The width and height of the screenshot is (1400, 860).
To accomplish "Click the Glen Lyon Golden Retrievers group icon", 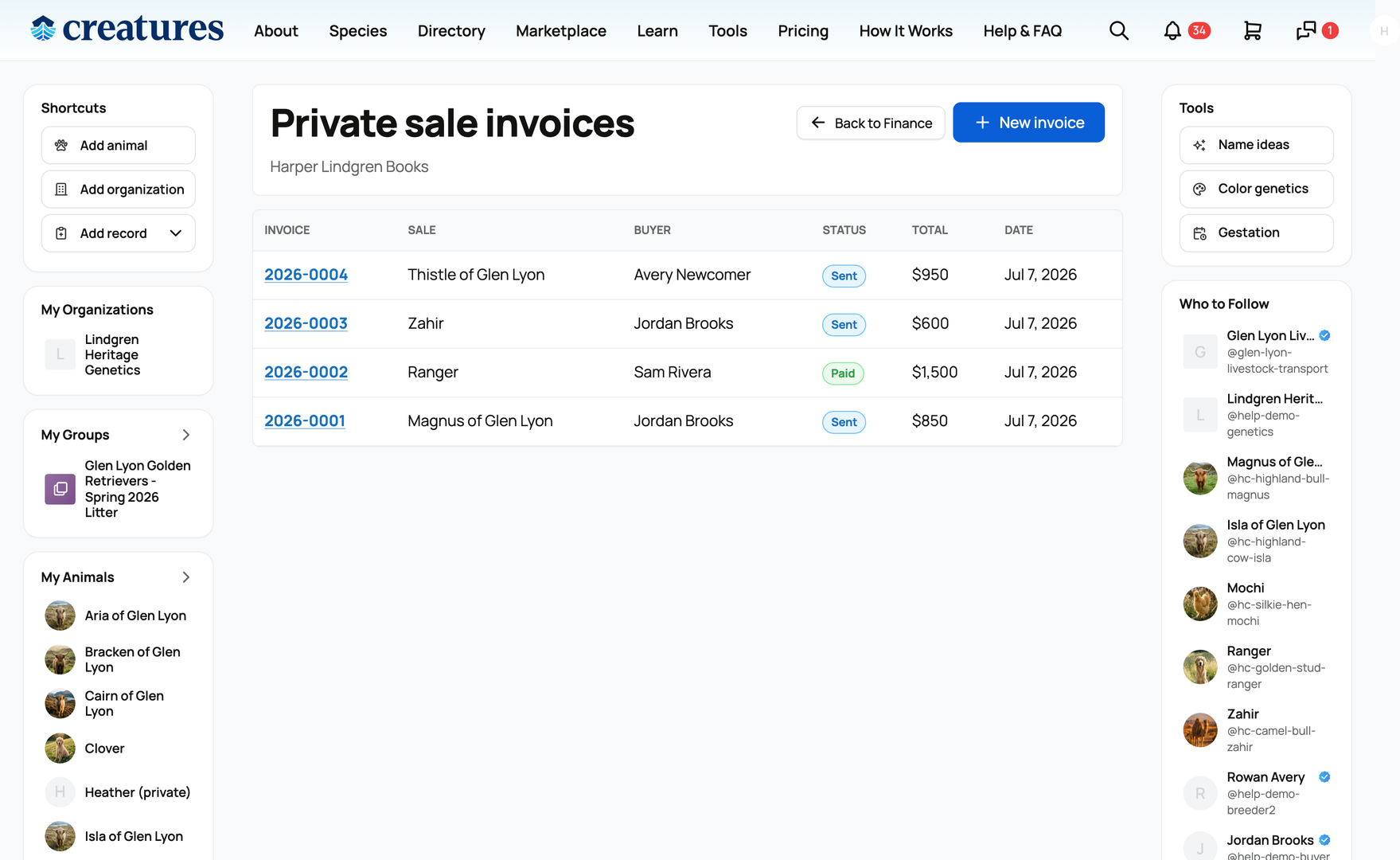I will (x=60, y=489).
